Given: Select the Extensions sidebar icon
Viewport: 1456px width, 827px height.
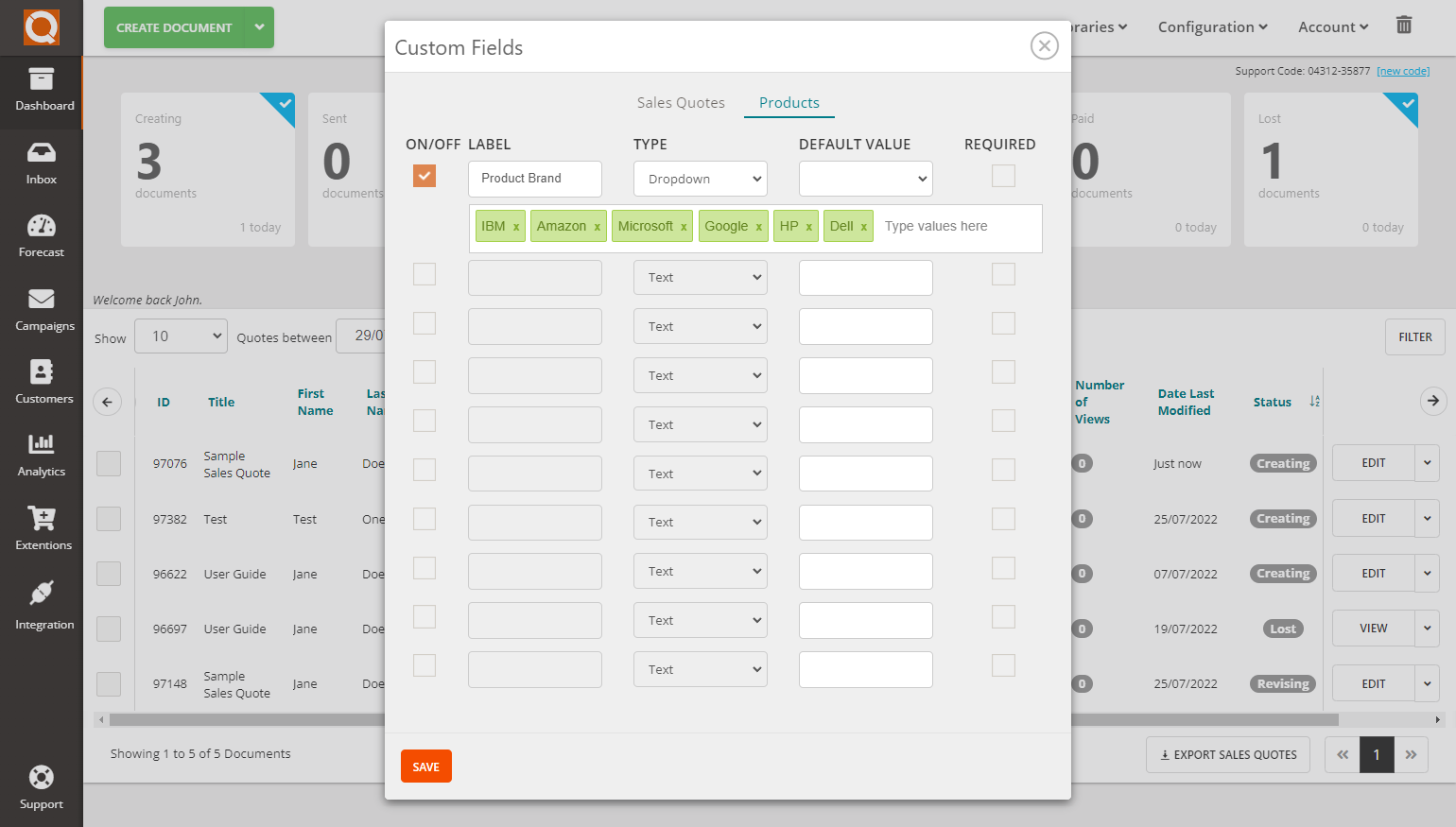Looking at the screenshot, I should pyautogui.click(x=41, y=529).
